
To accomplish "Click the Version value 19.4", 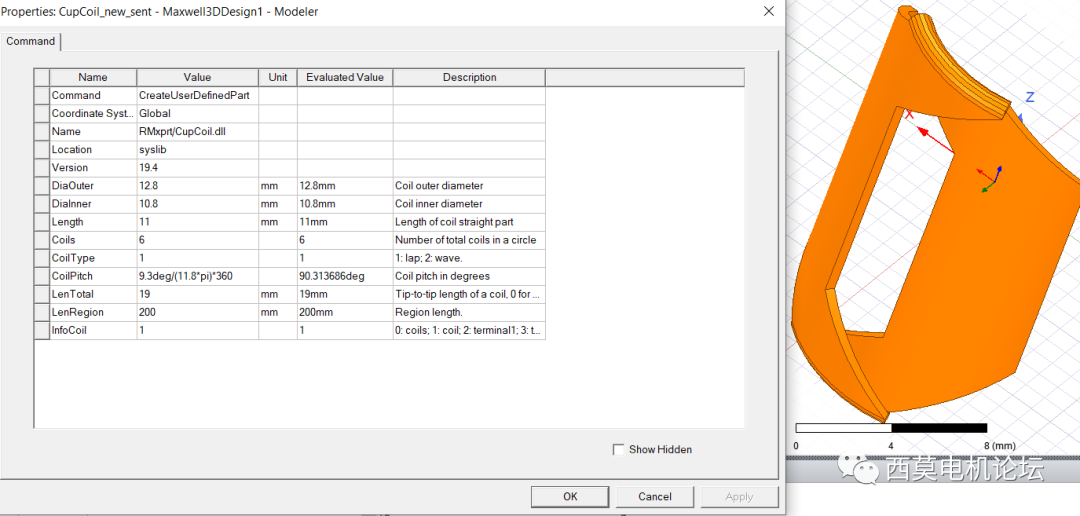I will click(198, 167).
